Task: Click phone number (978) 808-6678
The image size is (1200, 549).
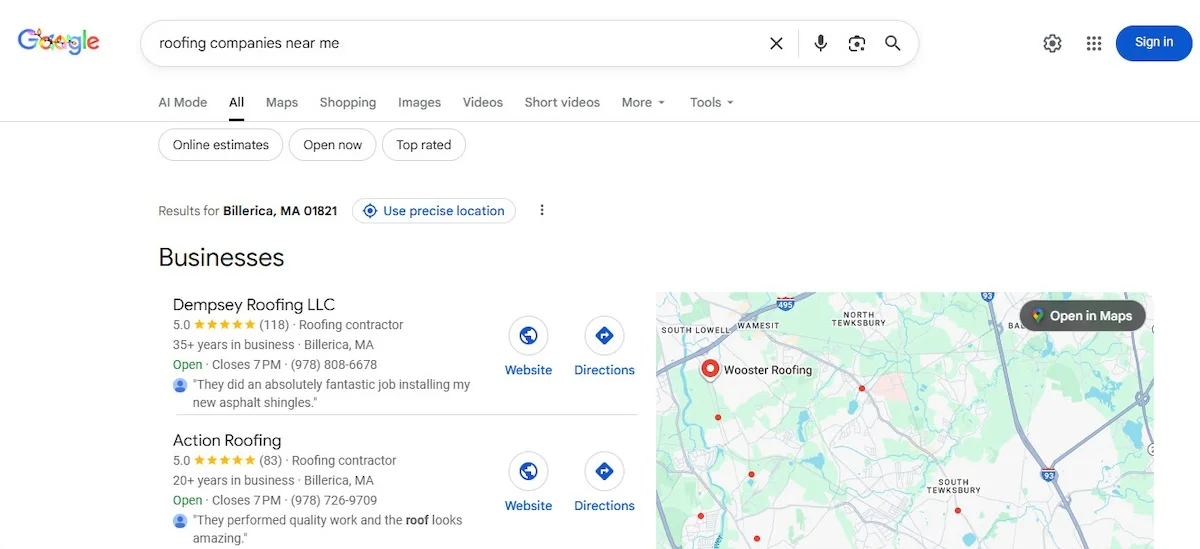Action: (334, 365)
